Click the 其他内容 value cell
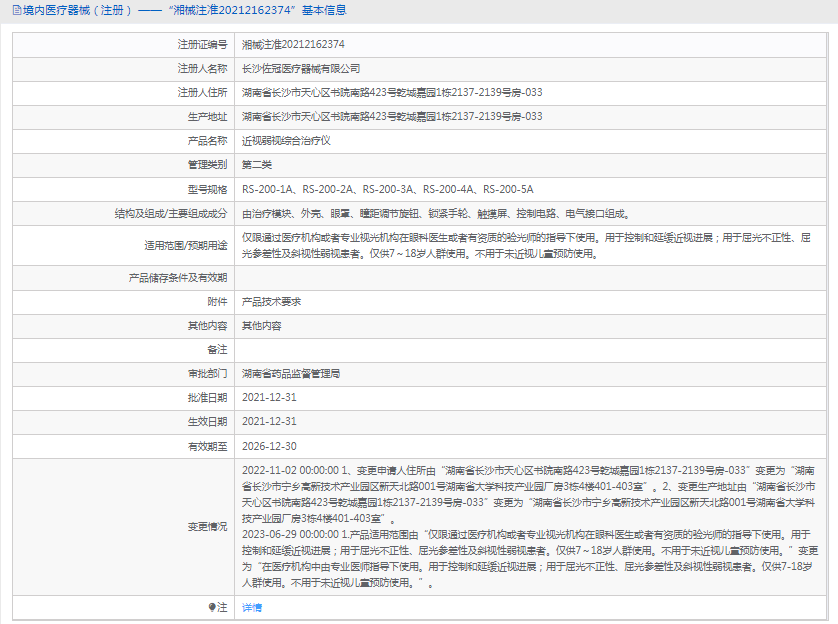The height and width of the screenshot is (624, 838). (261, 326)
